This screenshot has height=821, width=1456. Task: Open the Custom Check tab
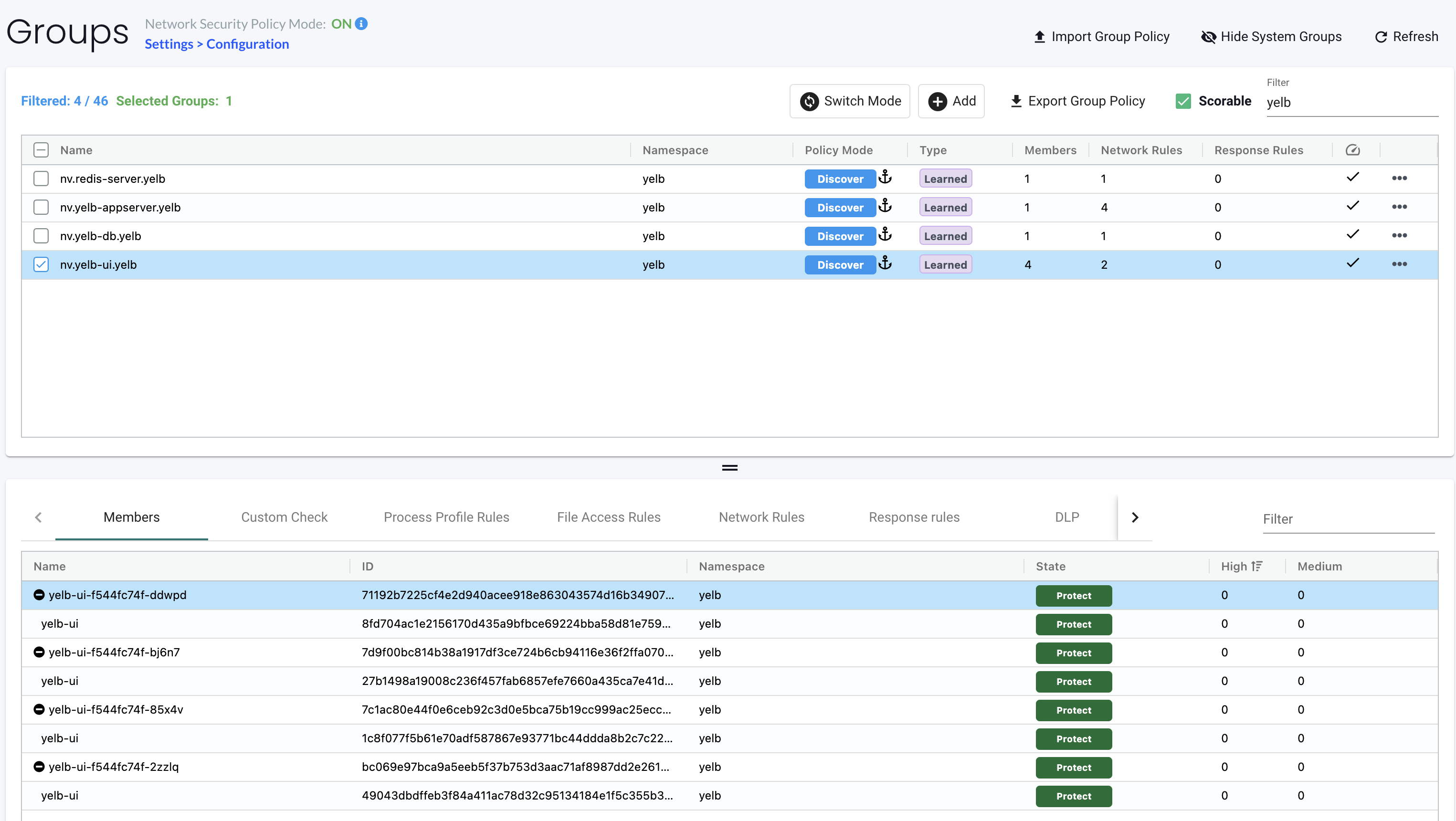285,517
